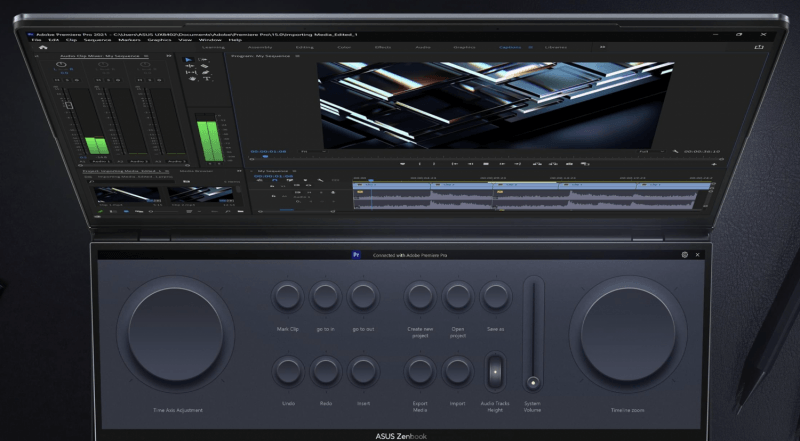Flip the Audio Tracks Height switch

pyautogui.click(x=495, y=372)
